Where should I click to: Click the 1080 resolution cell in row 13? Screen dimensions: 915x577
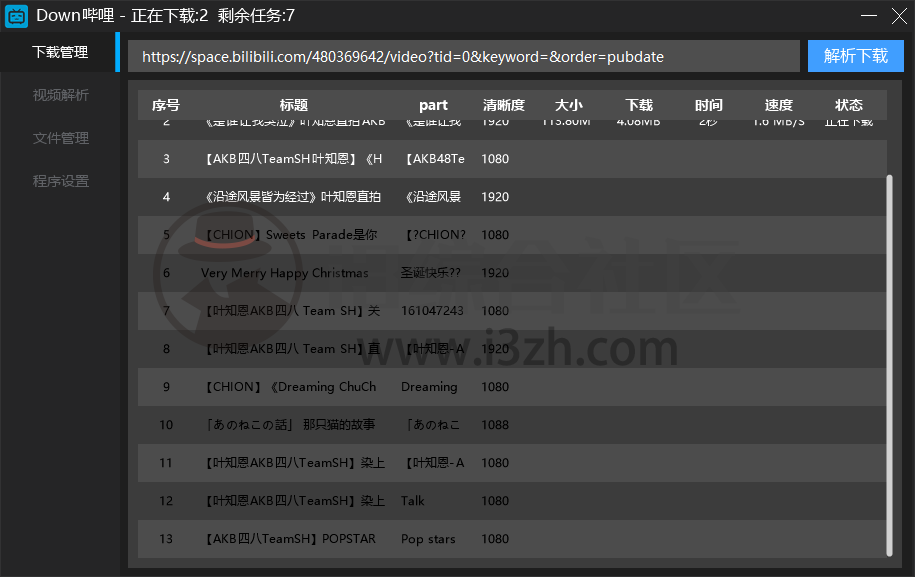click(495, 538)
